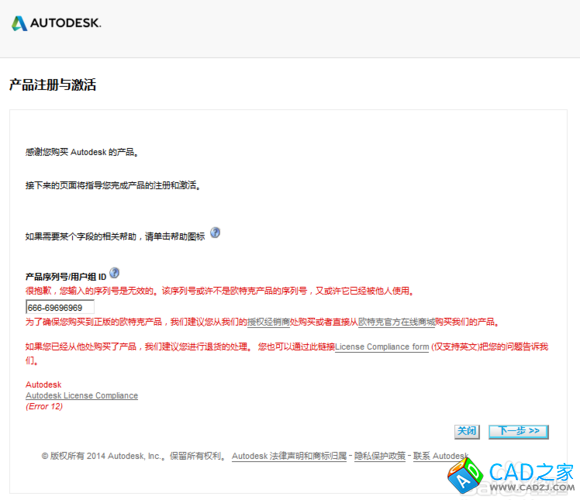Open the License Compliance form link
The width and height of the screenshot is (580, 500).
coord(382,347)
